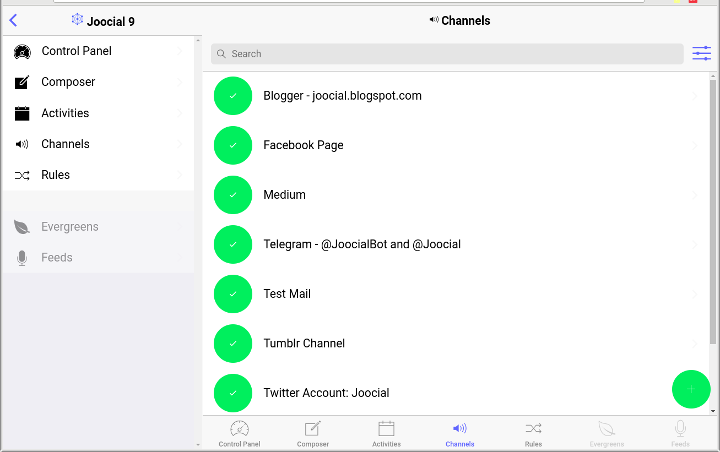Open the filter sliders icon beside Search
The image size is (720, 452).
tap(702, 53)
